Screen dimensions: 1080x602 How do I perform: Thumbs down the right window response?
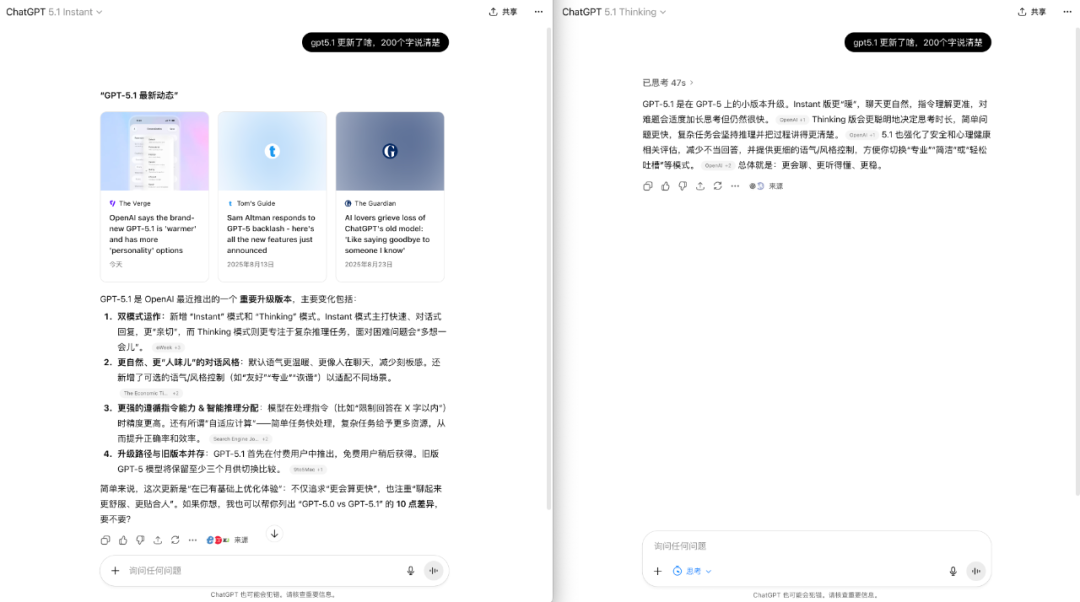click(x=683, y=186)
